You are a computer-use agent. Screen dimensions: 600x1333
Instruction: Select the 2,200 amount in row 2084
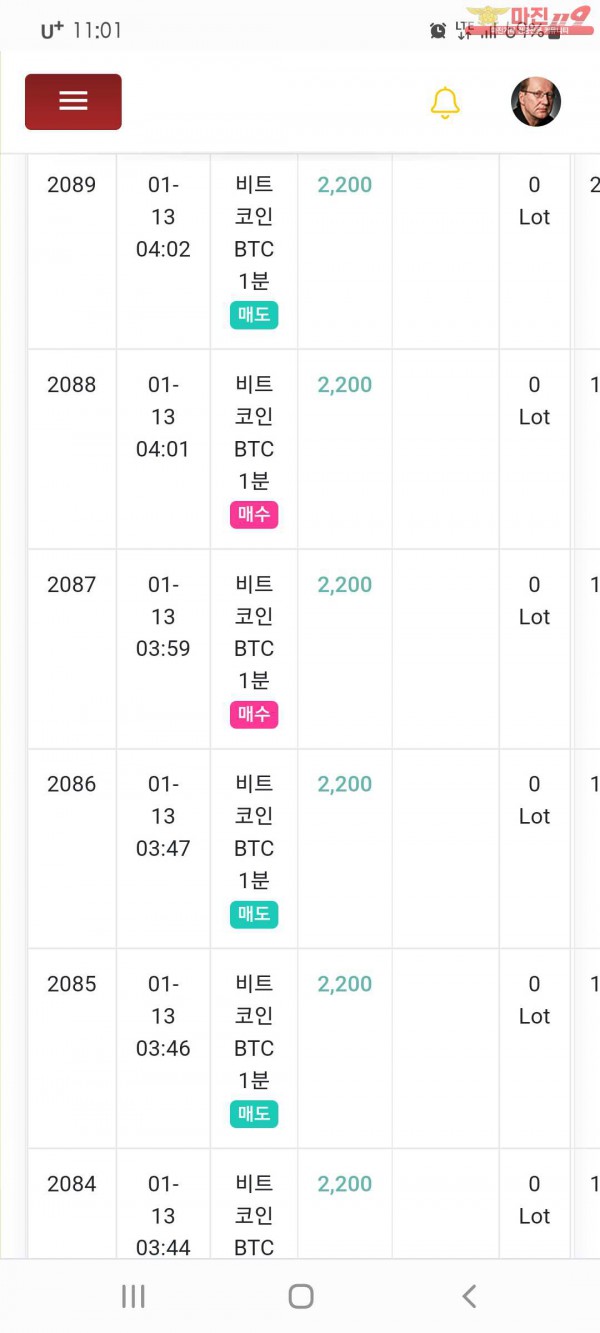tap(345, 1184)
